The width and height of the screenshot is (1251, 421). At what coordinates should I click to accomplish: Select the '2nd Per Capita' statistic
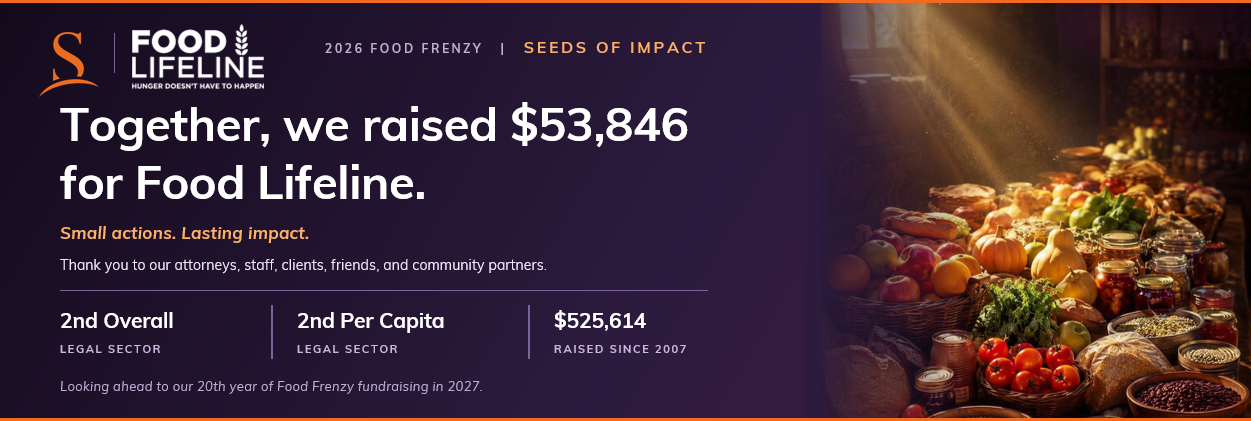[370, 321]
